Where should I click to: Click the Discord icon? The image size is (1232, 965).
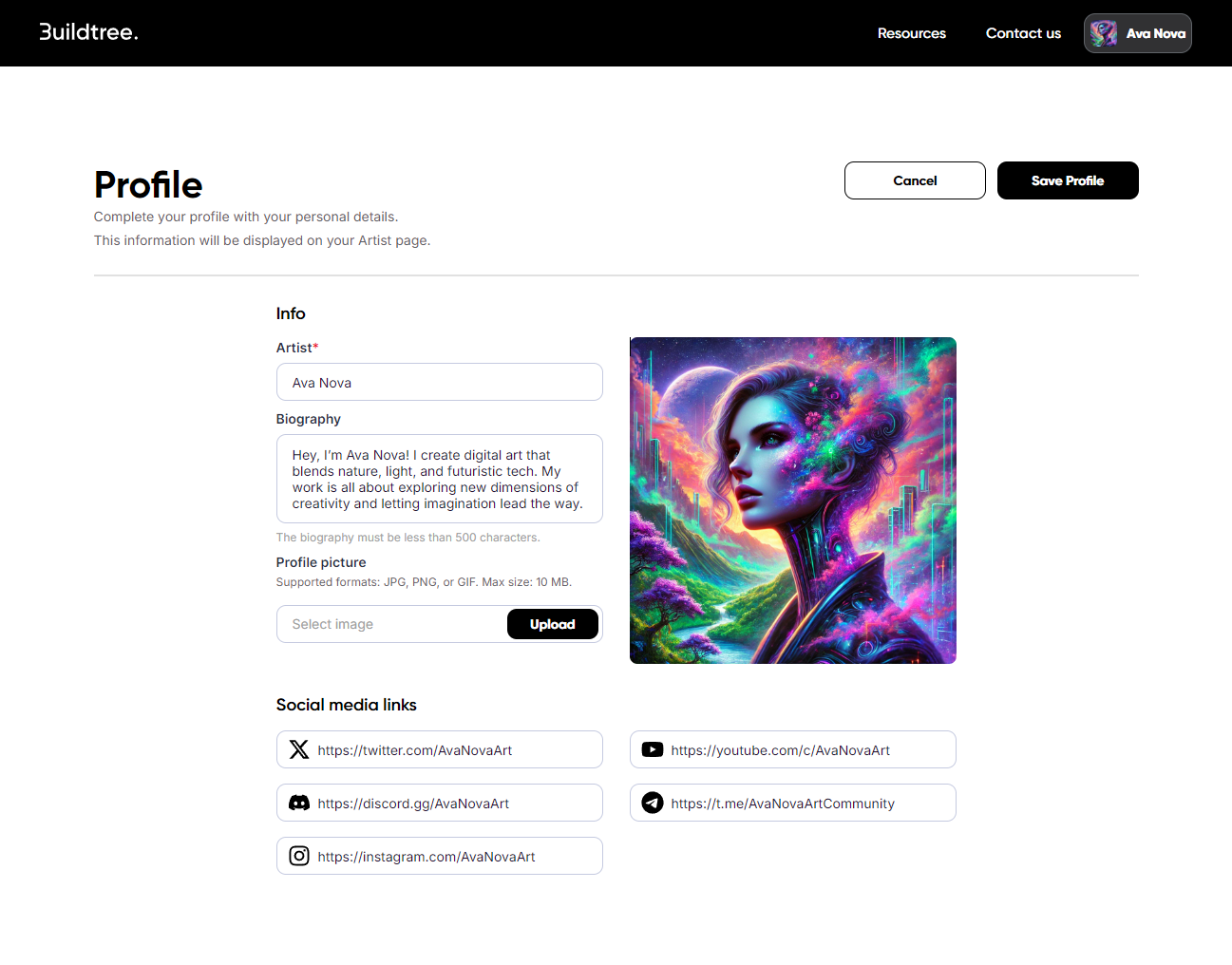click(x=299, y=803)
